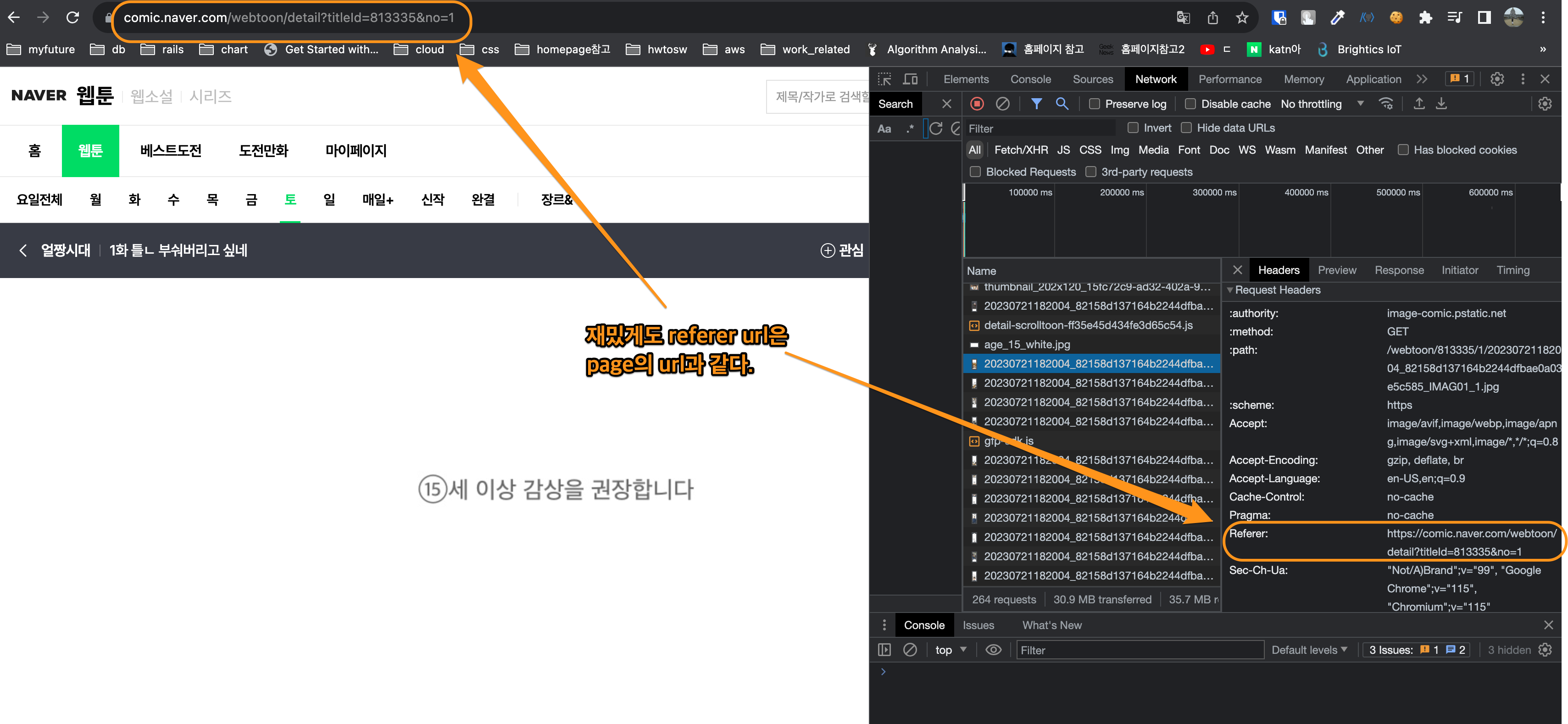1568x724 pixels.
Task: Collapse the Request Headers section
Action: pos(1230,290)
